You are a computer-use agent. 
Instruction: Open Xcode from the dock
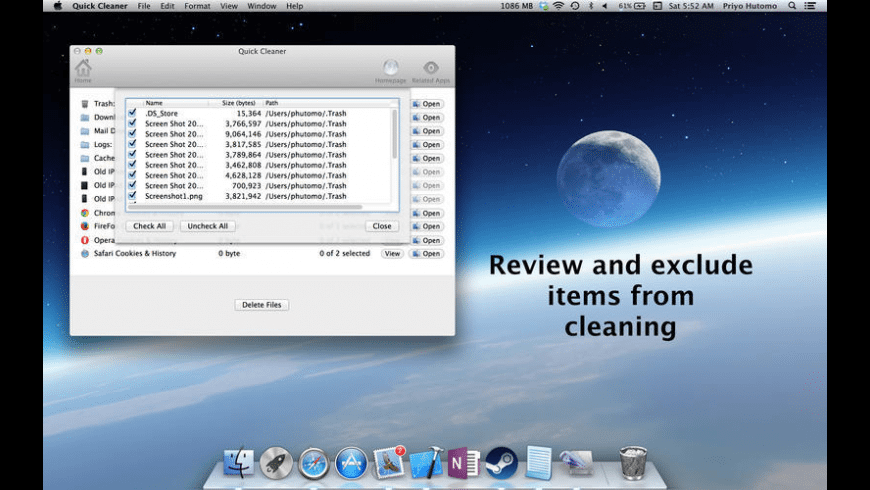(426, 463)
